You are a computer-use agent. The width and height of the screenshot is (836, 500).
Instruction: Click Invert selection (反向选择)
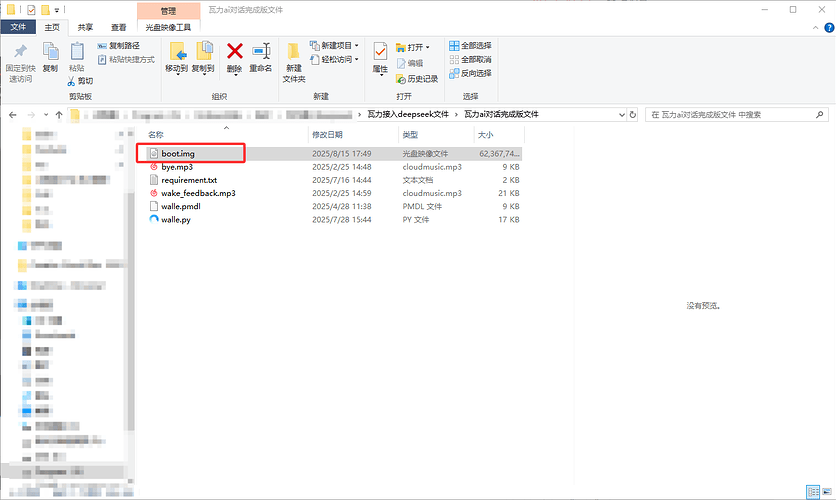point(470,73)
